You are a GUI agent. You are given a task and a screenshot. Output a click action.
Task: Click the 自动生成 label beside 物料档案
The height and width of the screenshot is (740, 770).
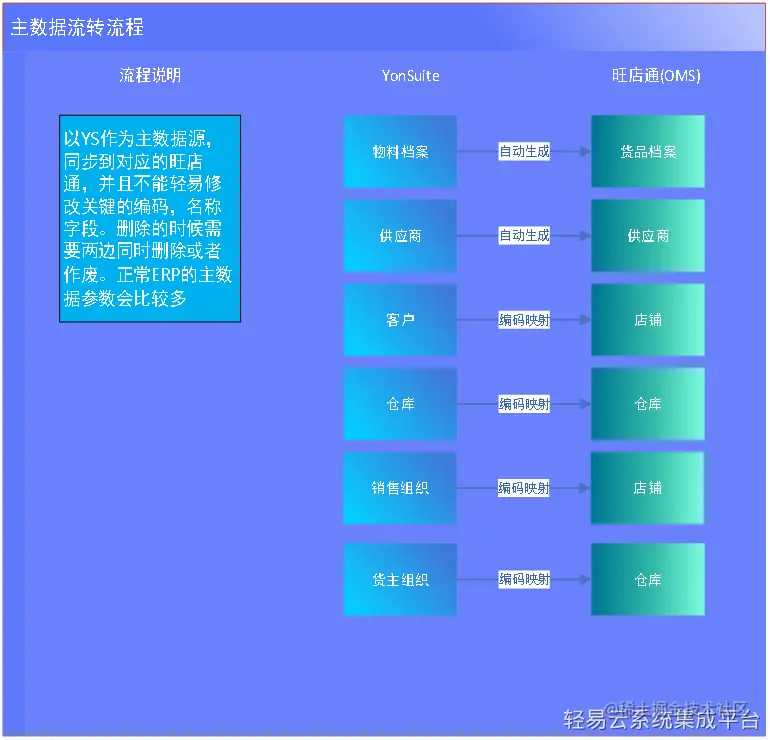tap(524, 151)
